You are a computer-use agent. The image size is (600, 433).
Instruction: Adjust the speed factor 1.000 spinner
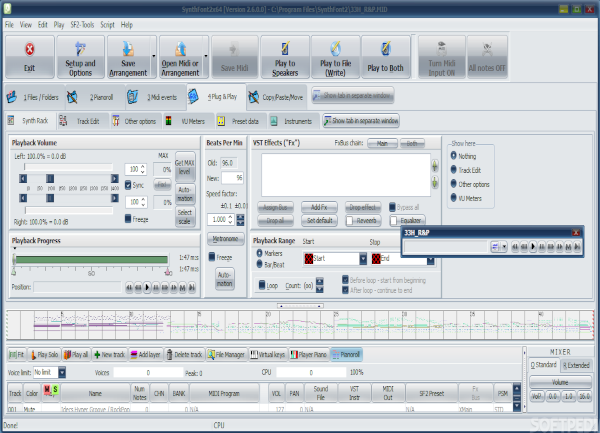pyautogui.click(x=230, y=220)
